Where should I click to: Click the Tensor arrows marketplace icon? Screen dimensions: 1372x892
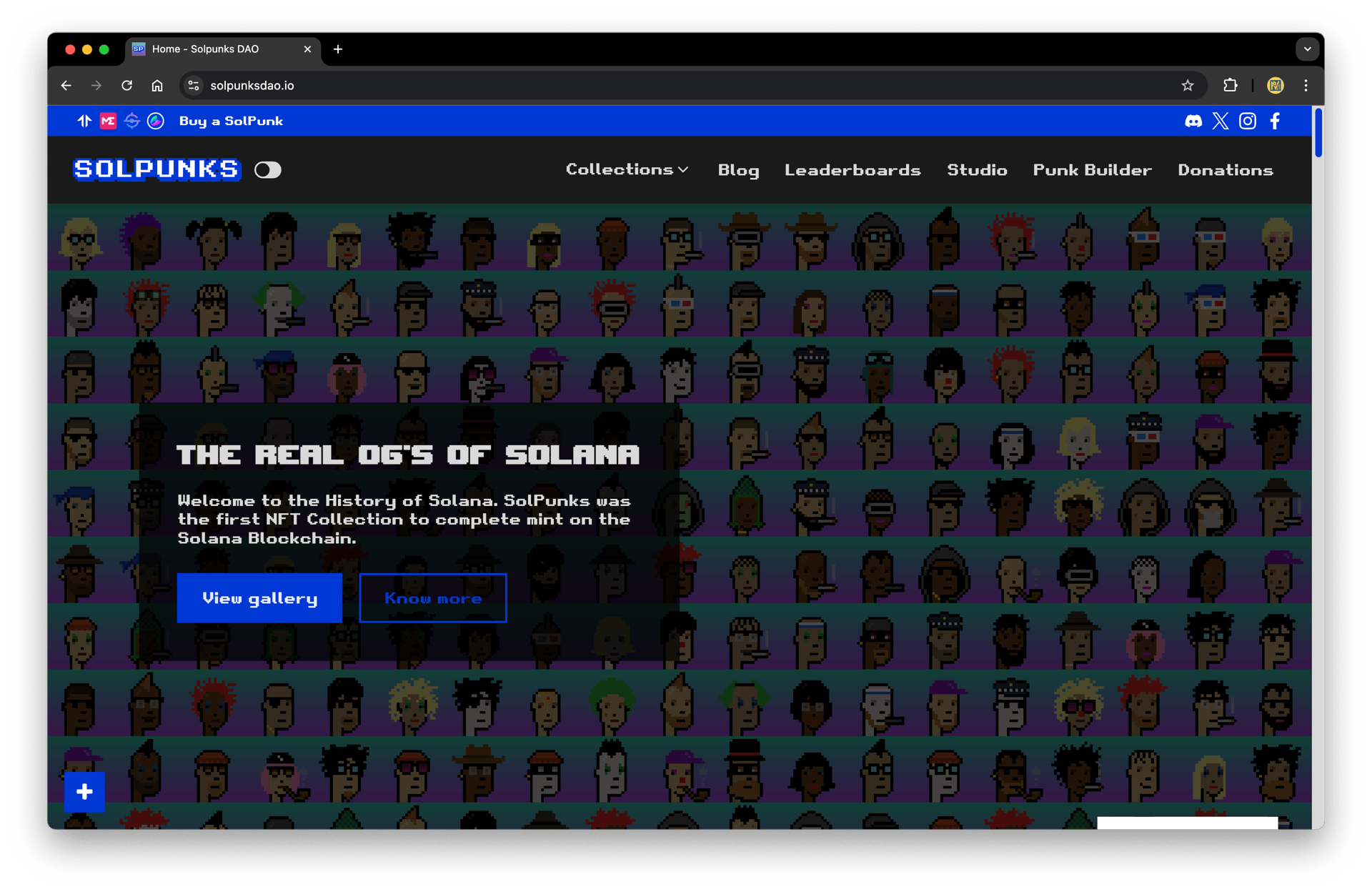pos(84,121)
